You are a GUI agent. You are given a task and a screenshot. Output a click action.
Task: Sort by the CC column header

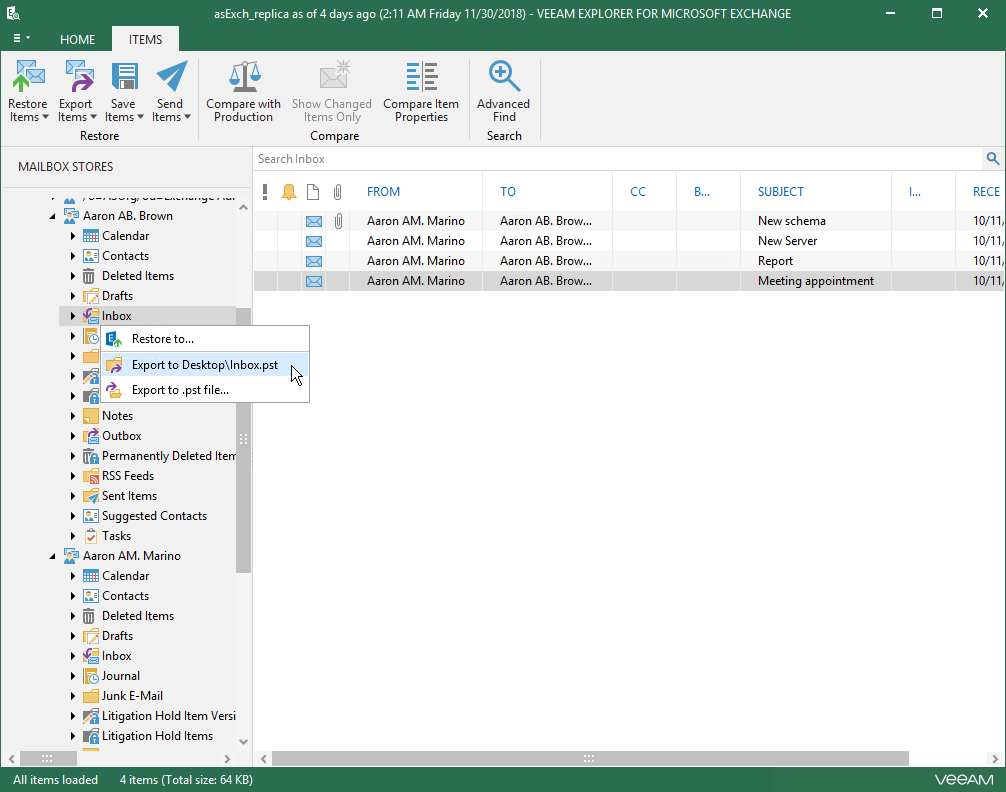pyautogui.click(x=638, y=191)
